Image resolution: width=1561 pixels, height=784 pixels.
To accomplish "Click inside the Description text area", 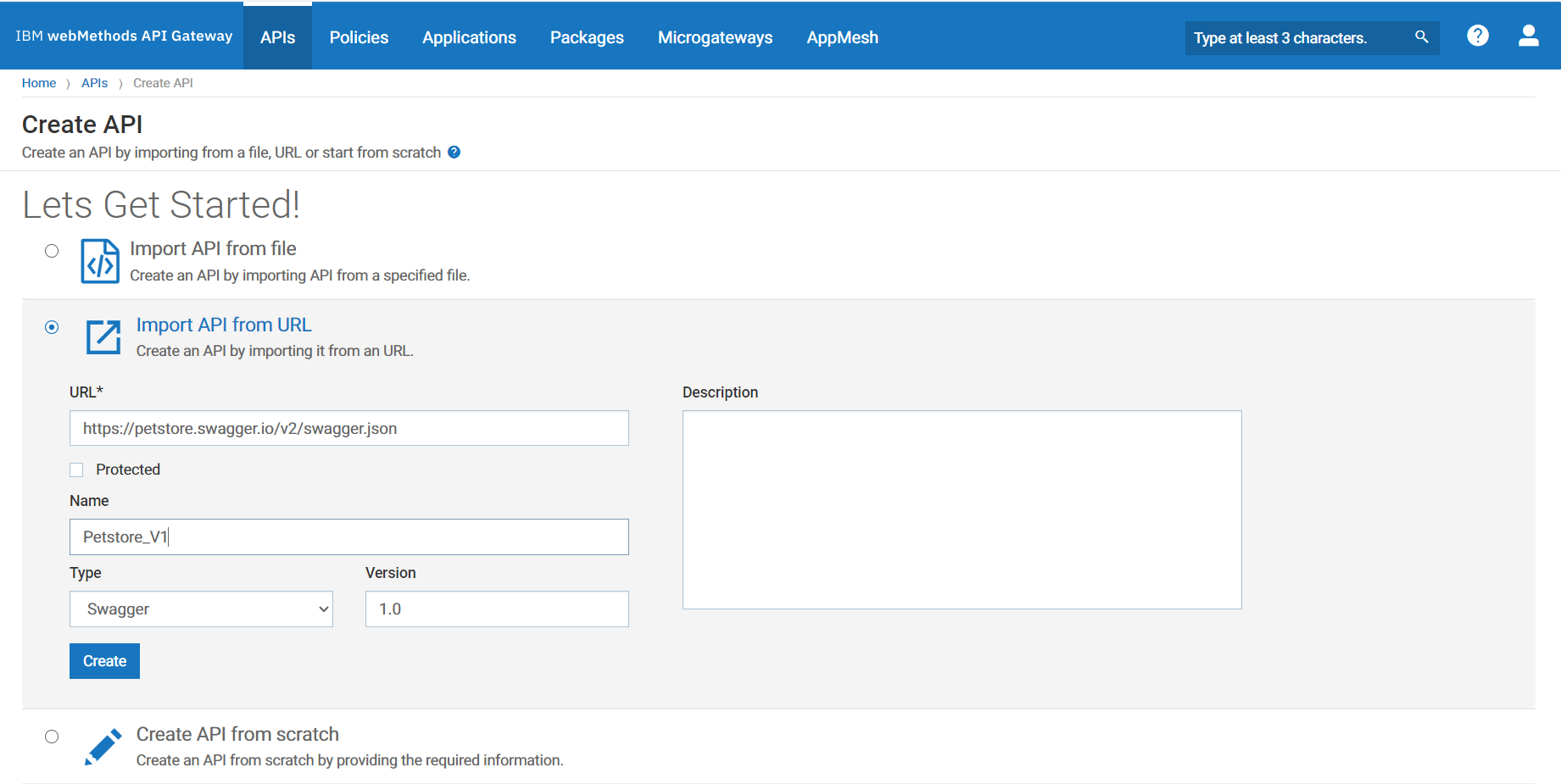I will point(962,510).
